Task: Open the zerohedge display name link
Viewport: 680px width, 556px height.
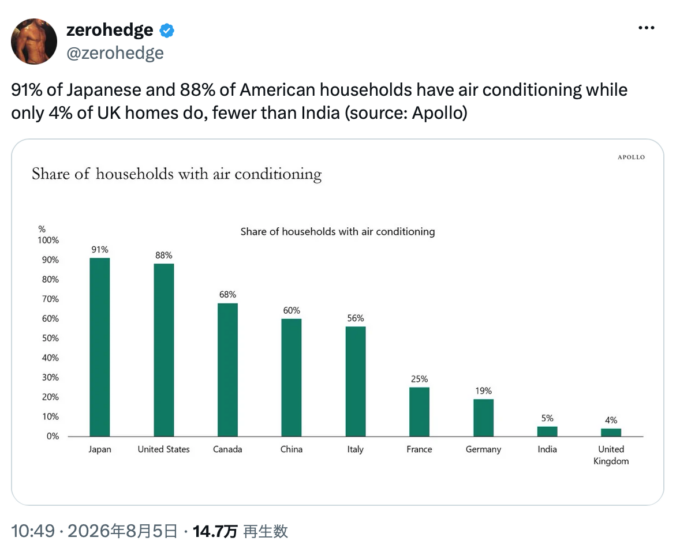Action: [x=110, y=30]
